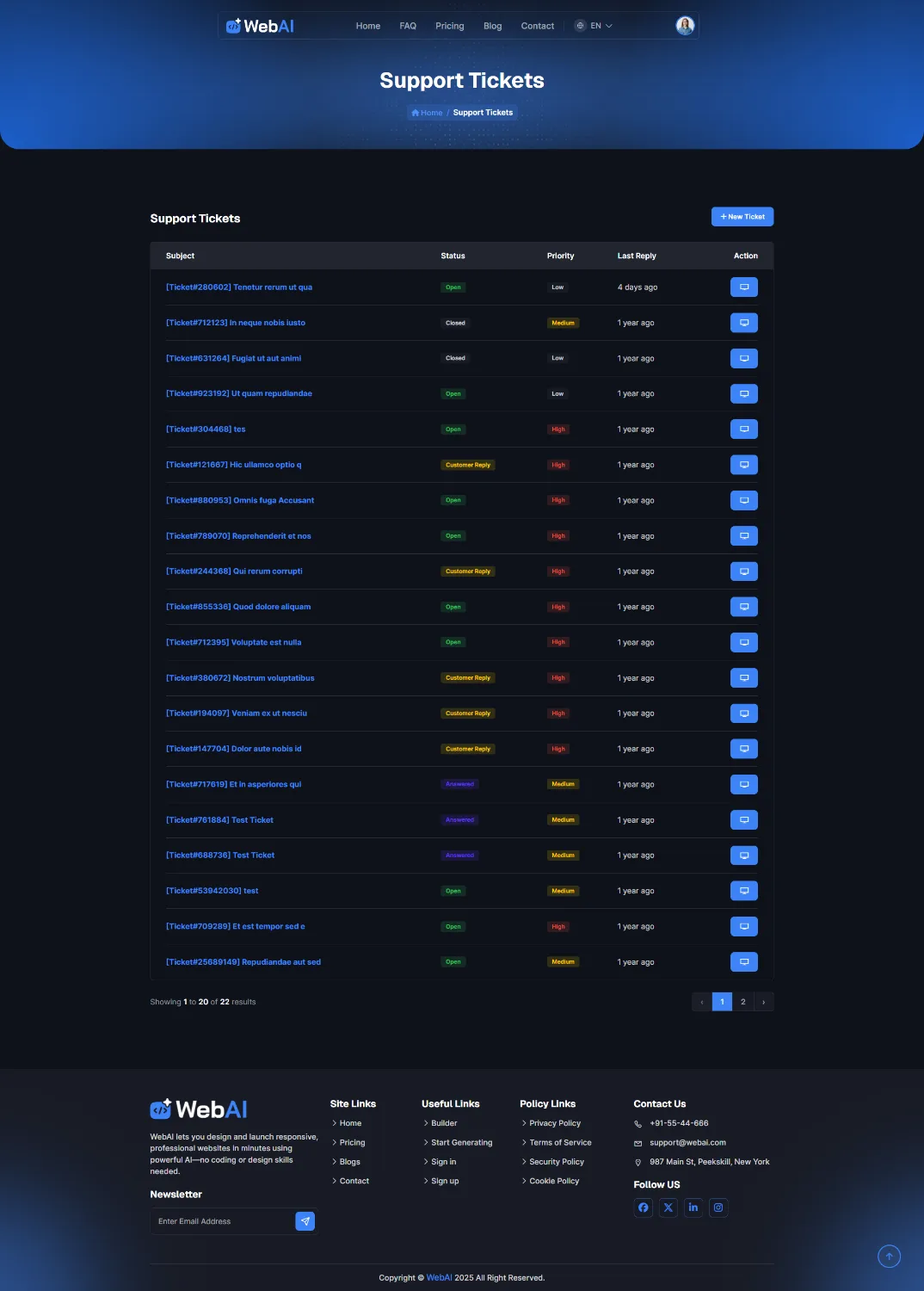
Task: Click support@webai.com email address
Action: (x=687, y=1143)
